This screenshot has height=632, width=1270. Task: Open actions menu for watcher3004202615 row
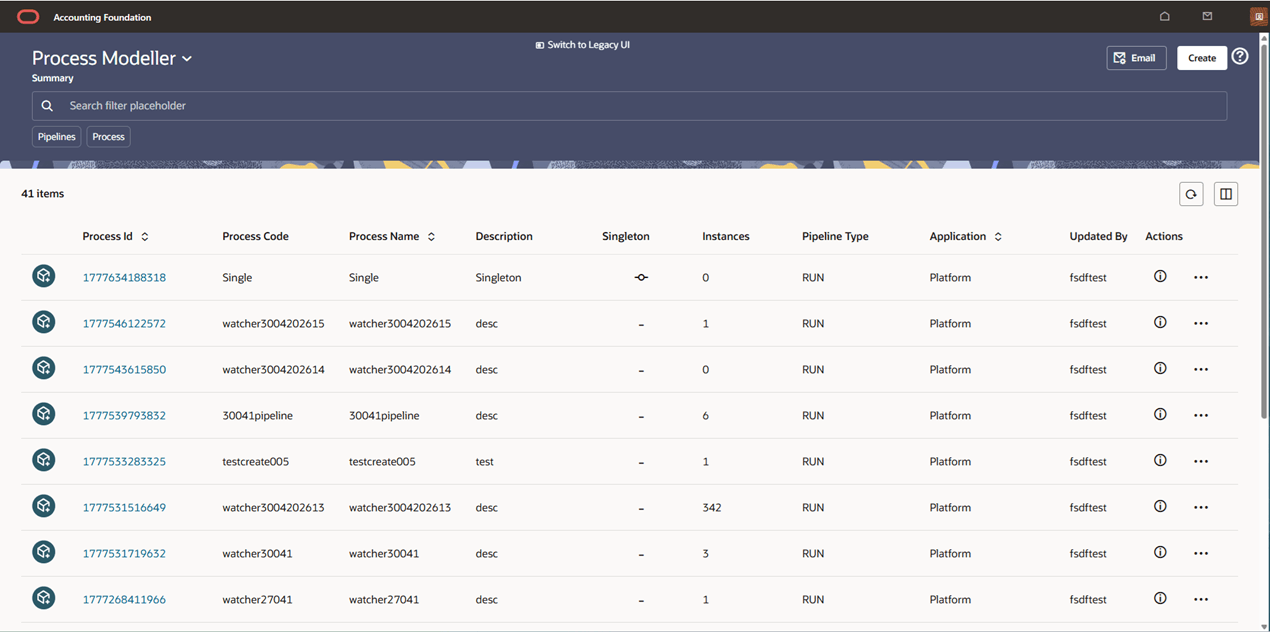(x=1201, y=323)
